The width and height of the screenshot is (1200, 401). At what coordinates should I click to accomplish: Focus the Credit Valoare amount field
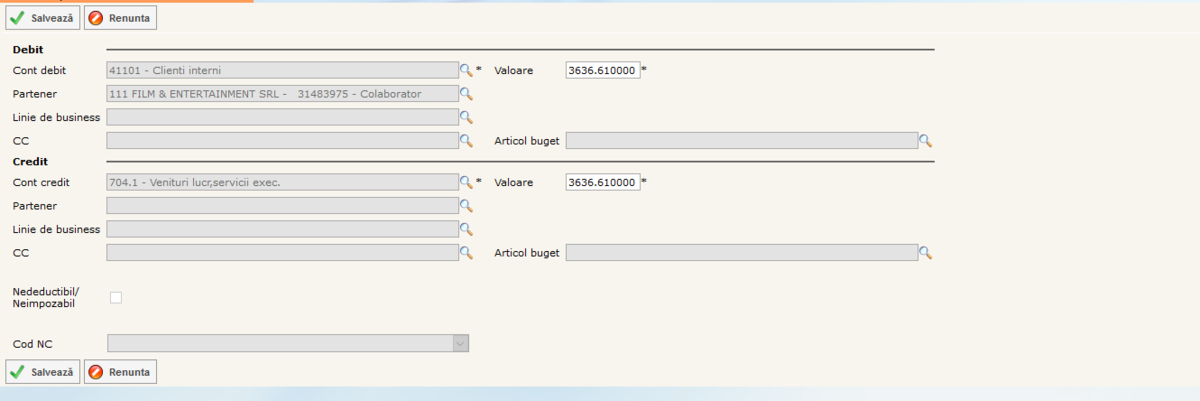[x=602, y=182]
